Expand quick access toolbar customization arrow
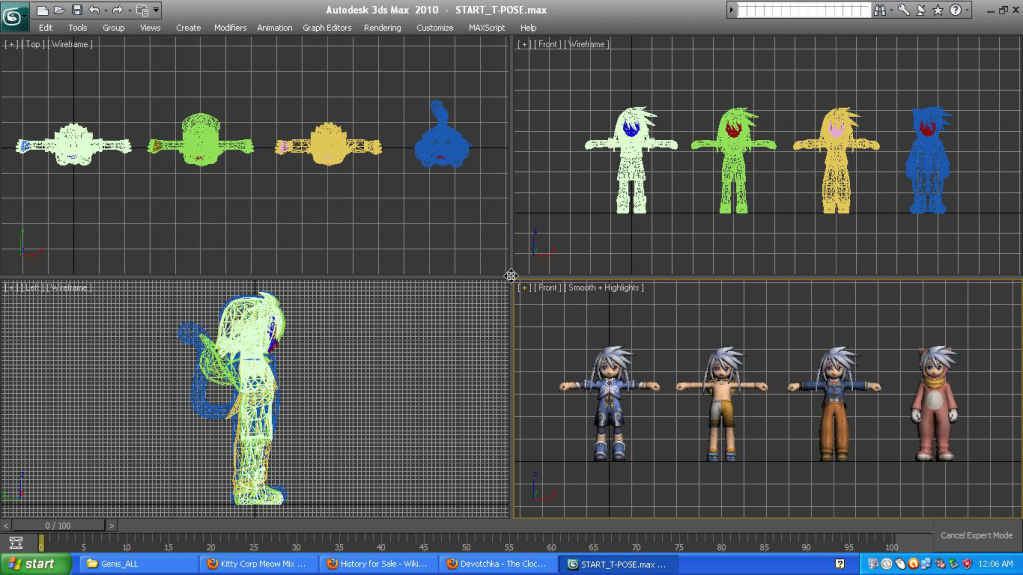The image size is (1023, 575). tap(156, 10)
